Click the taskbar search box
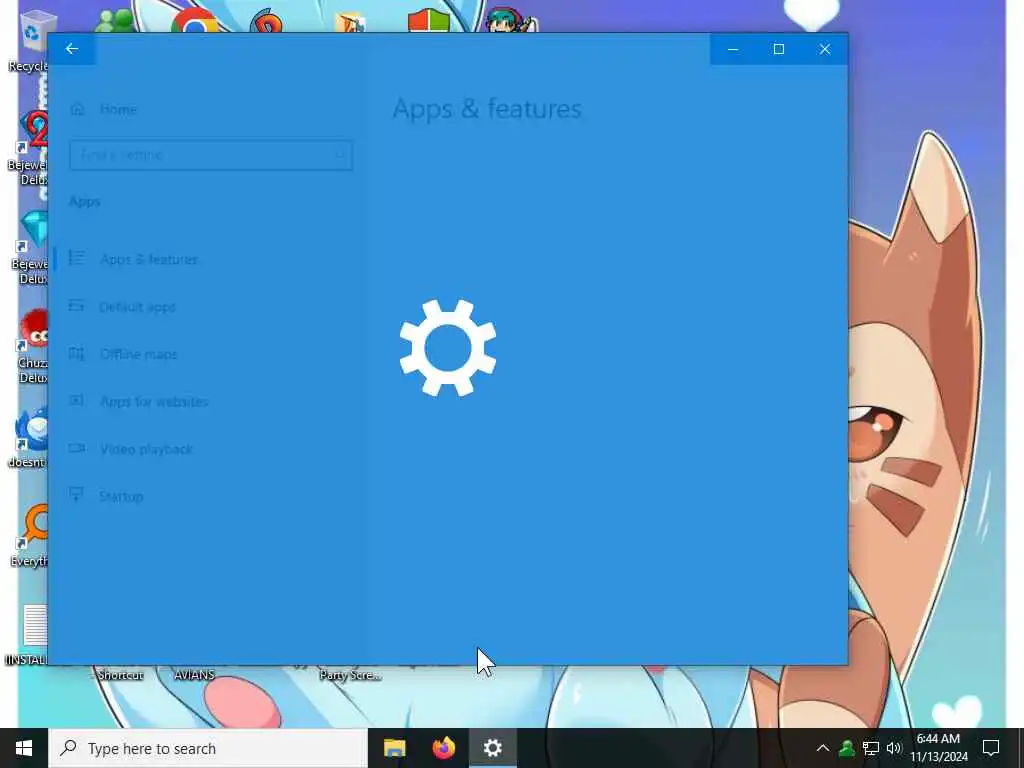The image size is (1024, 768). click(x=208, y=748)
